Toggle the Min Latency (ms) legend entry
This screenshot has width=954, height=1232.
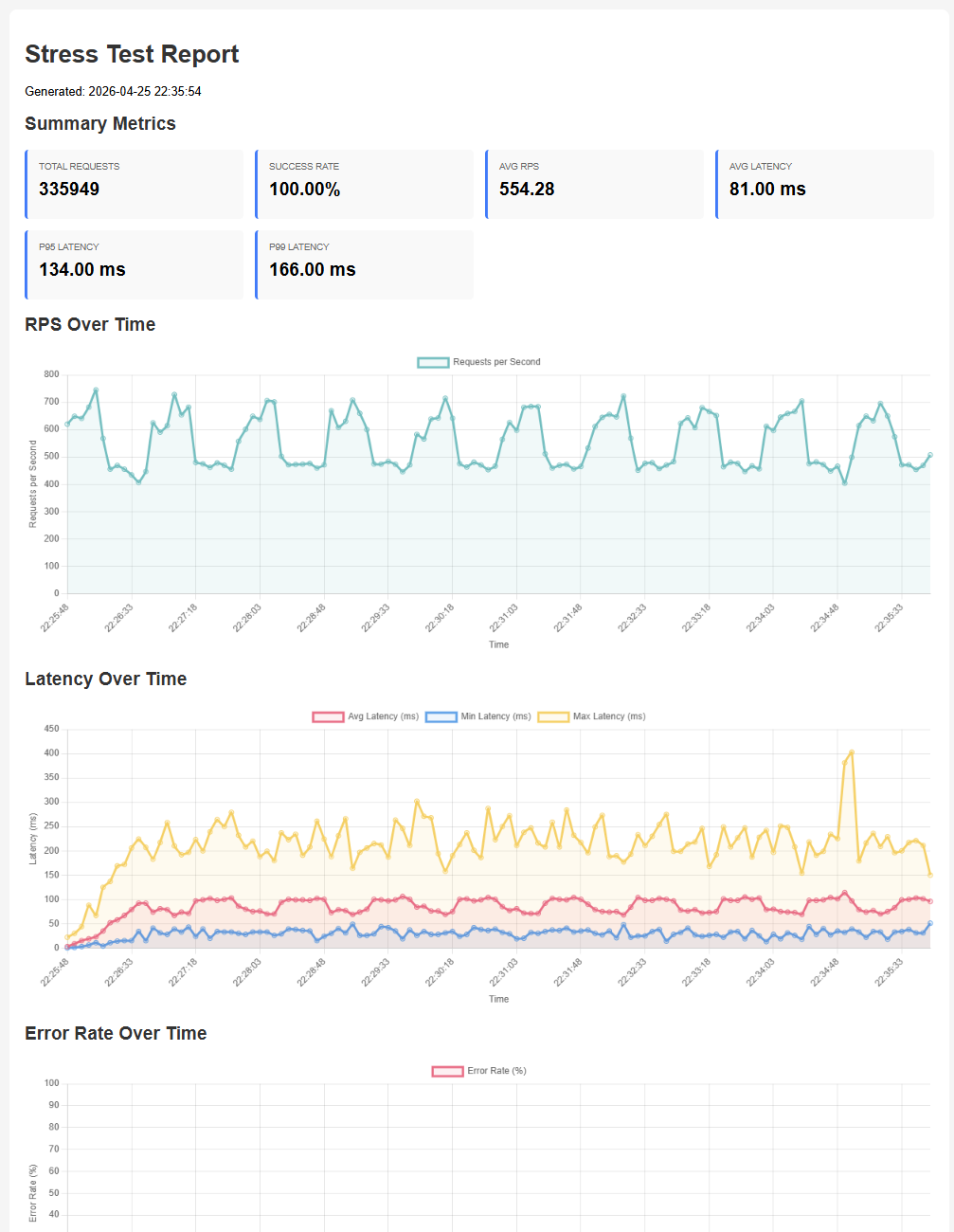[478, 716]
